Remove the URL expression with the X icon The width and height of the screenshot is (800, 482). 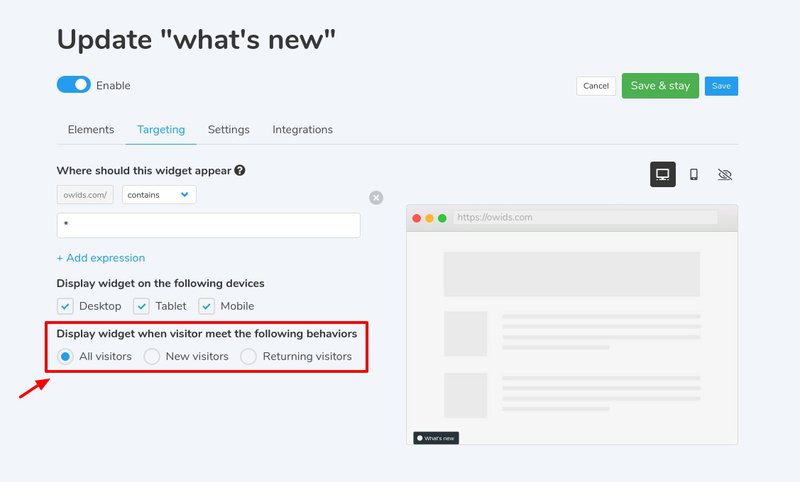(376, 198)
